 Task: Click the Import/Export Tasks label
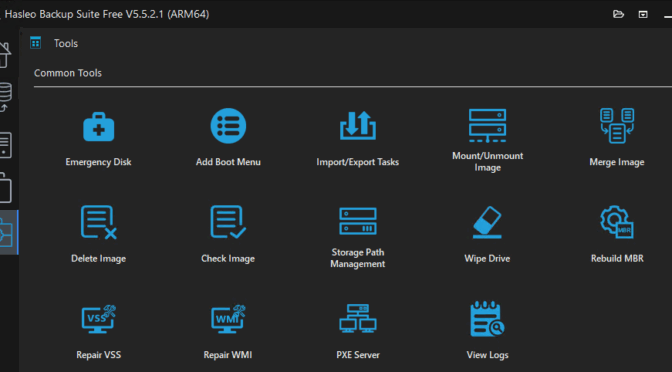tap(358, 162)
